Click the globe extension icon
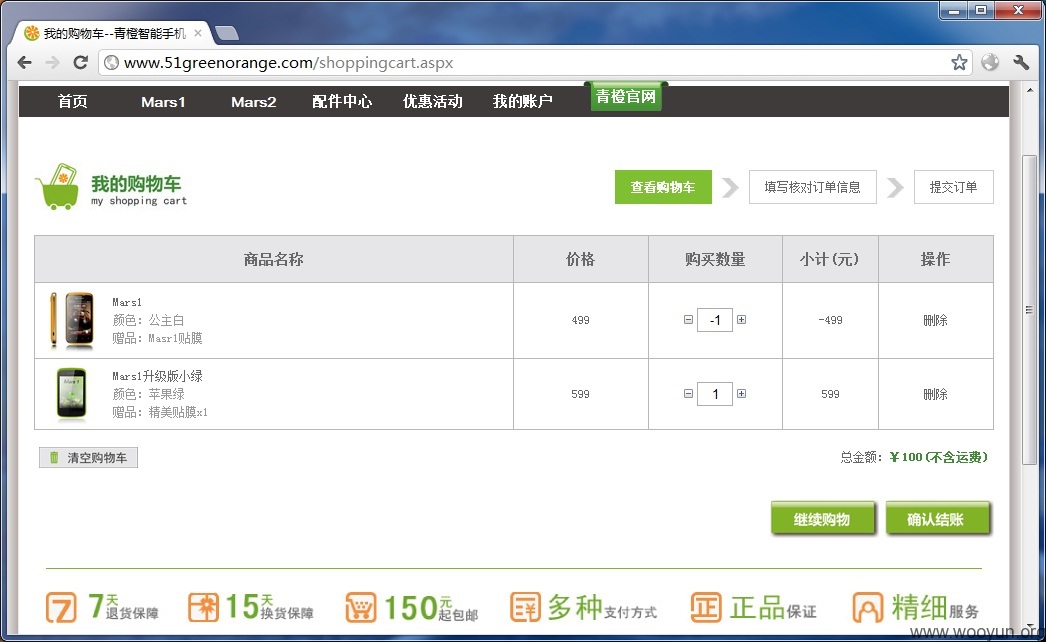 coord(990,63)
